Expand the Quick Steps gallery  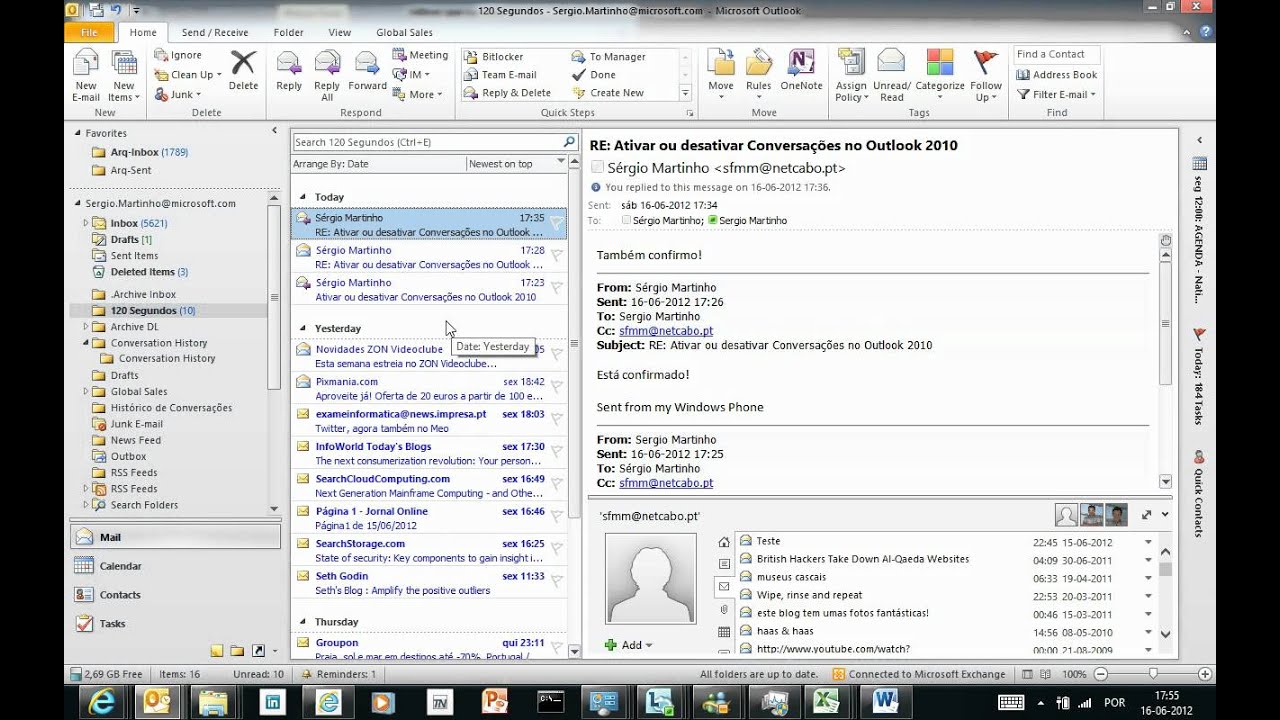coord(686,93)
